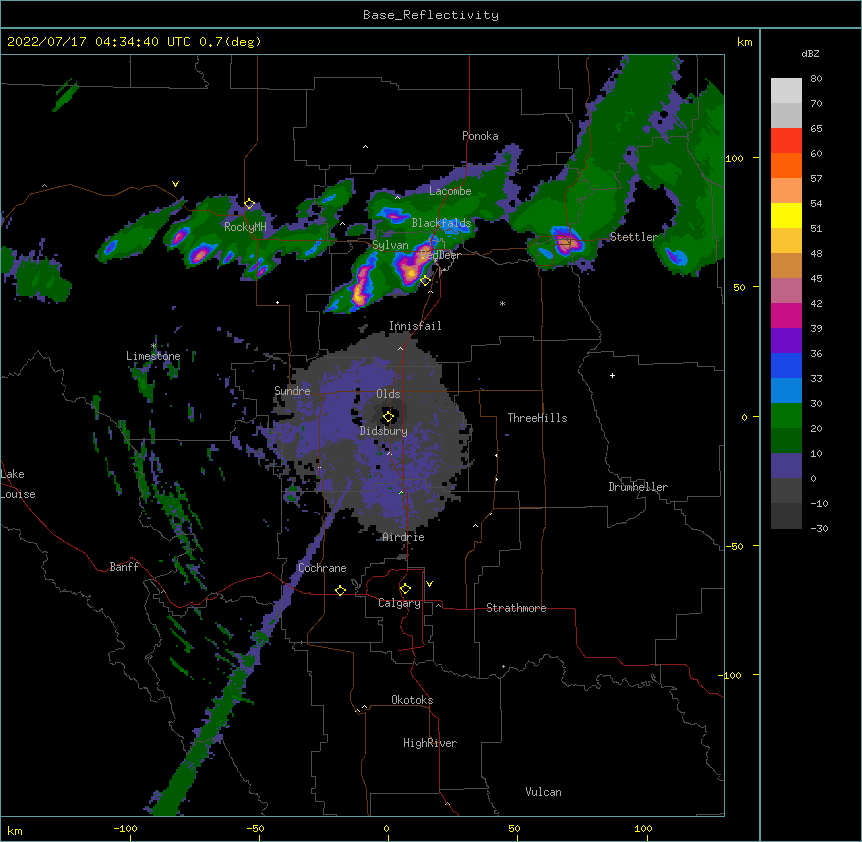Click the km unit label at bottom-left
The height and width of the screenshot is (842, 862).
15,831
